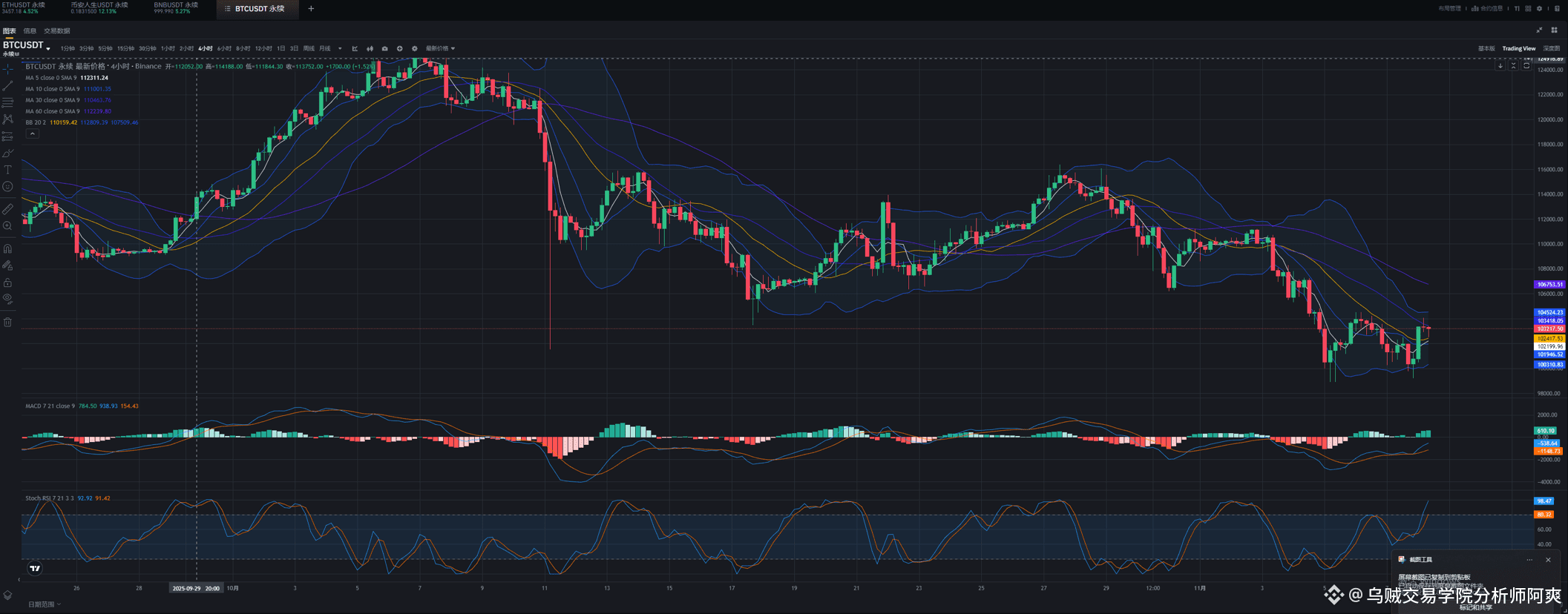Viewport: 1568px width, 614px height.
Task: Open the 日期范围 date range selector
Action: point(45,604)
